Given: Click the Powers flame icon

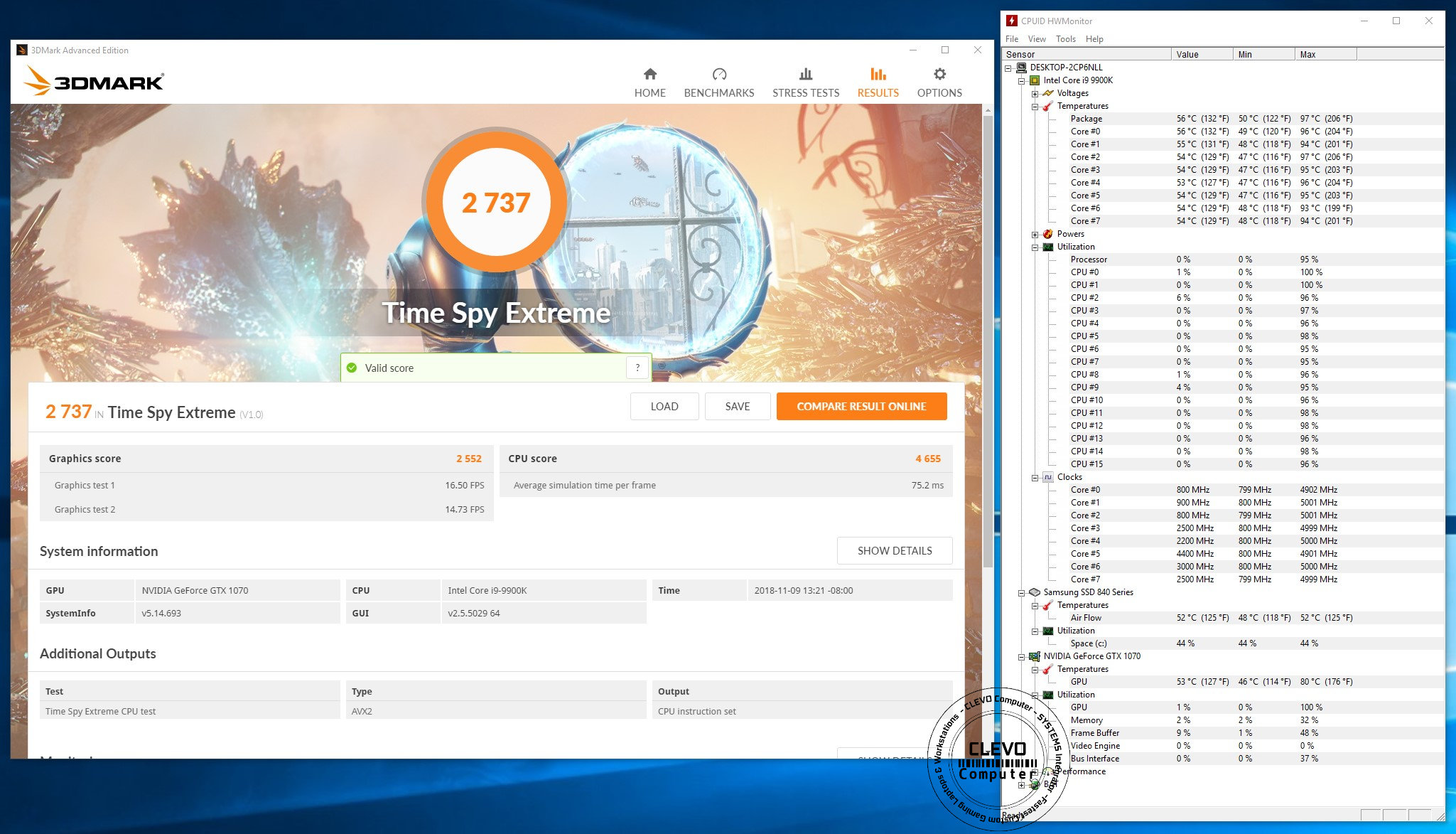Looking at the screenshot, I should (x=1048, y=234).
